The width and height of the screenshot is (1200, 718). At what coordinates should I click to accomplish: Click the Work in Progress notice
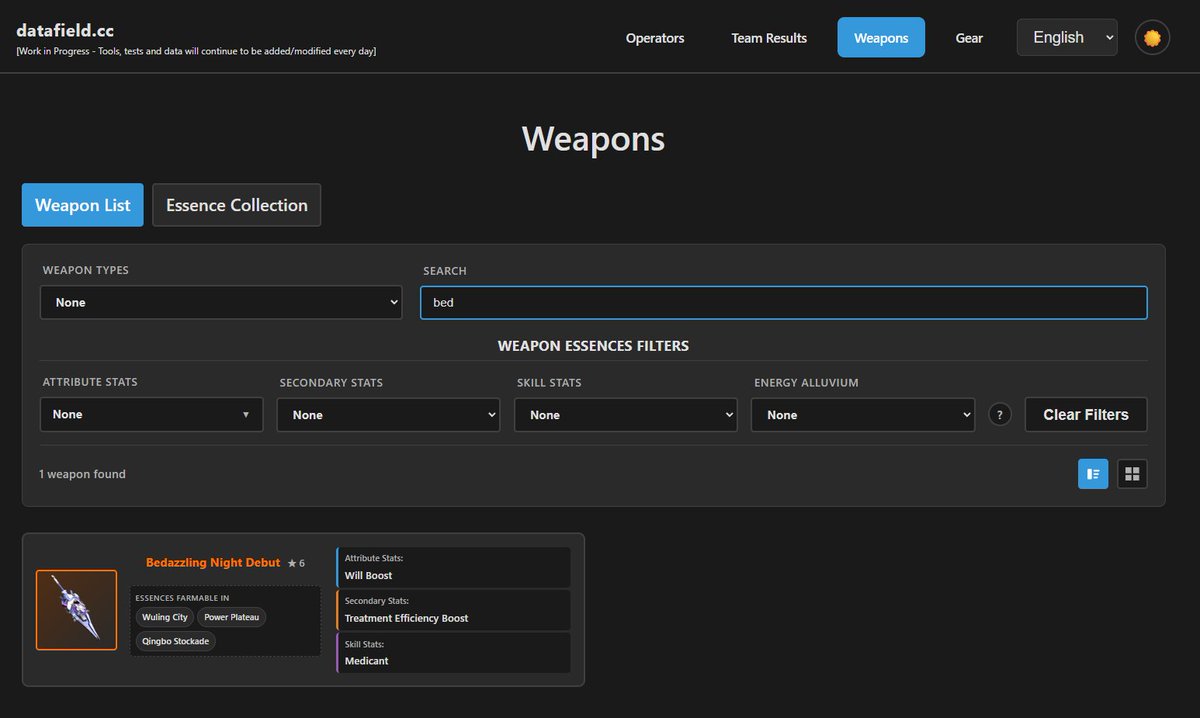click(x=197, y=51)
